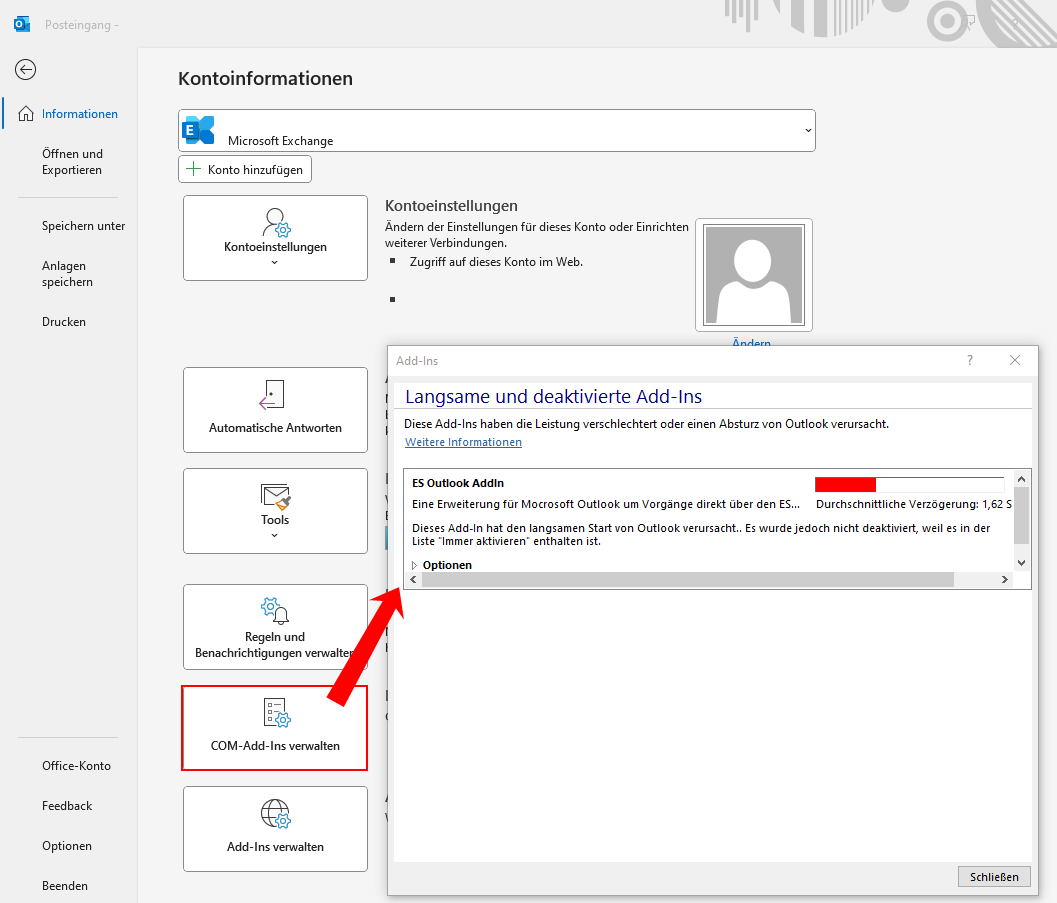Click the back arrow icon in Backstage
The image size is (1057, 903).
tap(26, 69)
